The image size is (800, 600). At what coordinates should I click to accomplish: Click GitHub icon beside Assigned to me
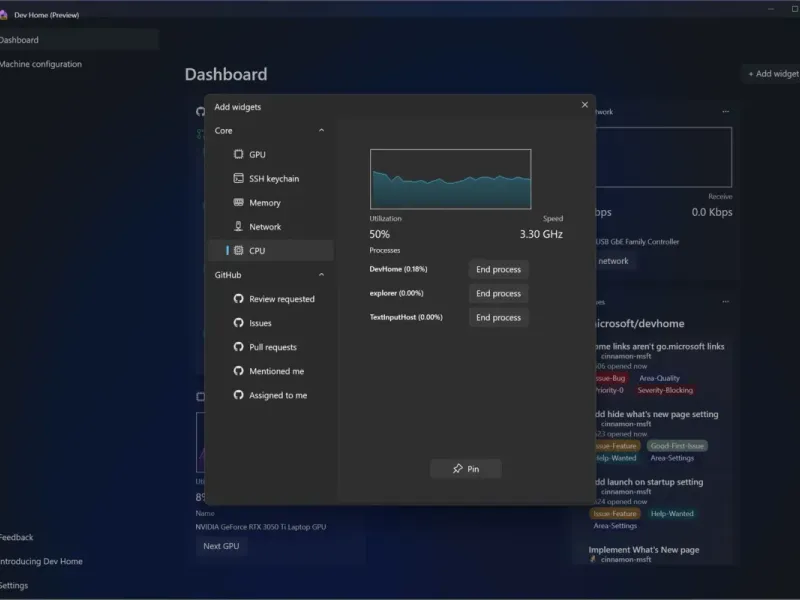tap(238, 394)
